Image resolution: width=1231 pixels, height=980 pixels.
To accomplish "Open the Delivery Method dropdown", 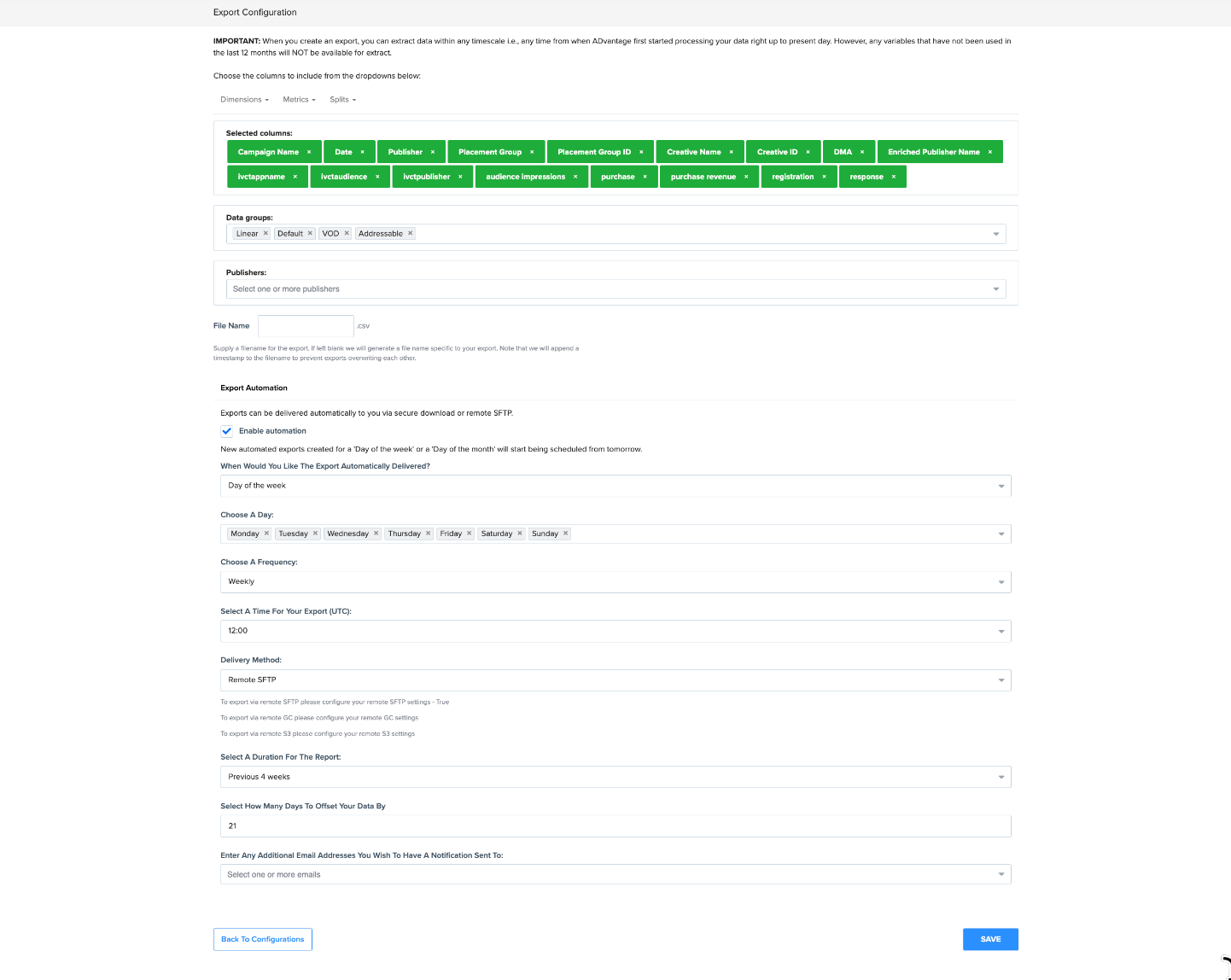I will (615, 680).
